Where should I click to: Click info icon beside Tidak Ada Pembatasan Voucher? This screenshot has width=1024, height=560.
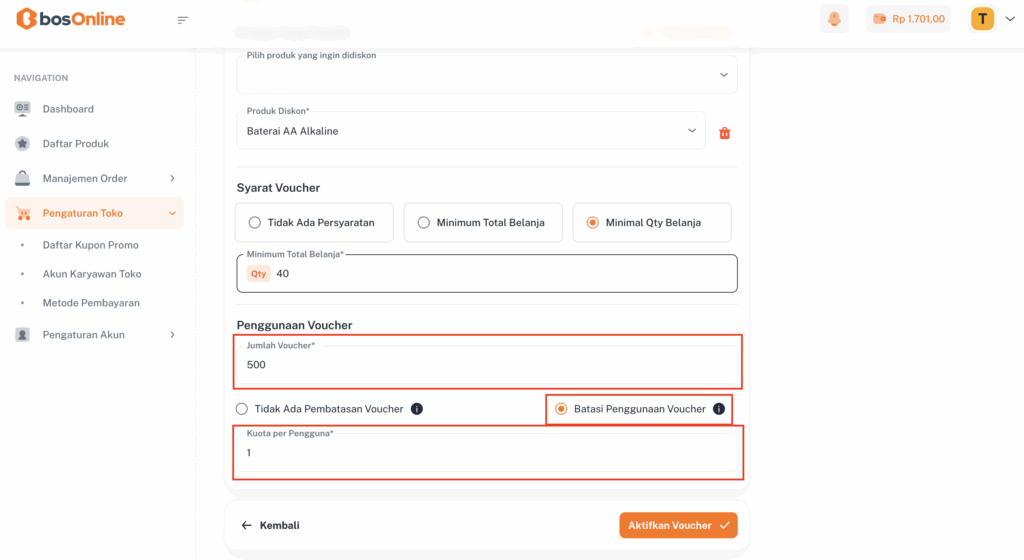417,409
